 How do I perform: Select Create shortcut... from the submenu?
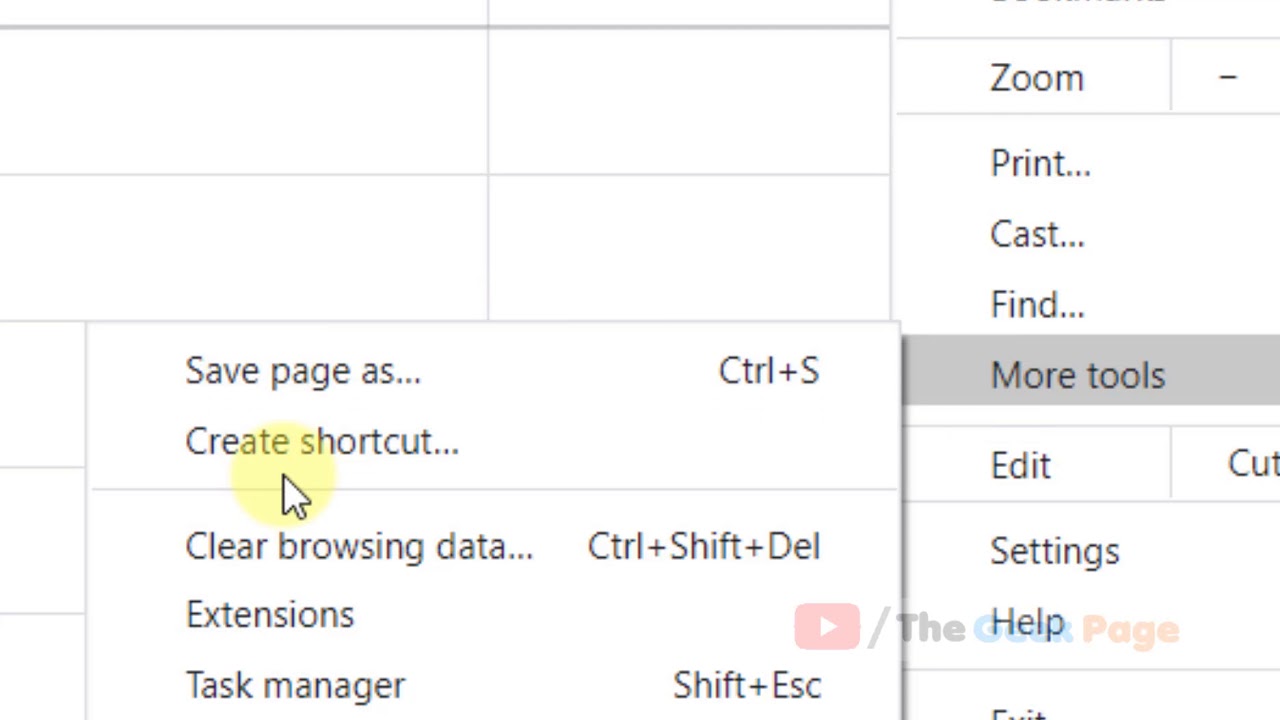tap(322, 441)
